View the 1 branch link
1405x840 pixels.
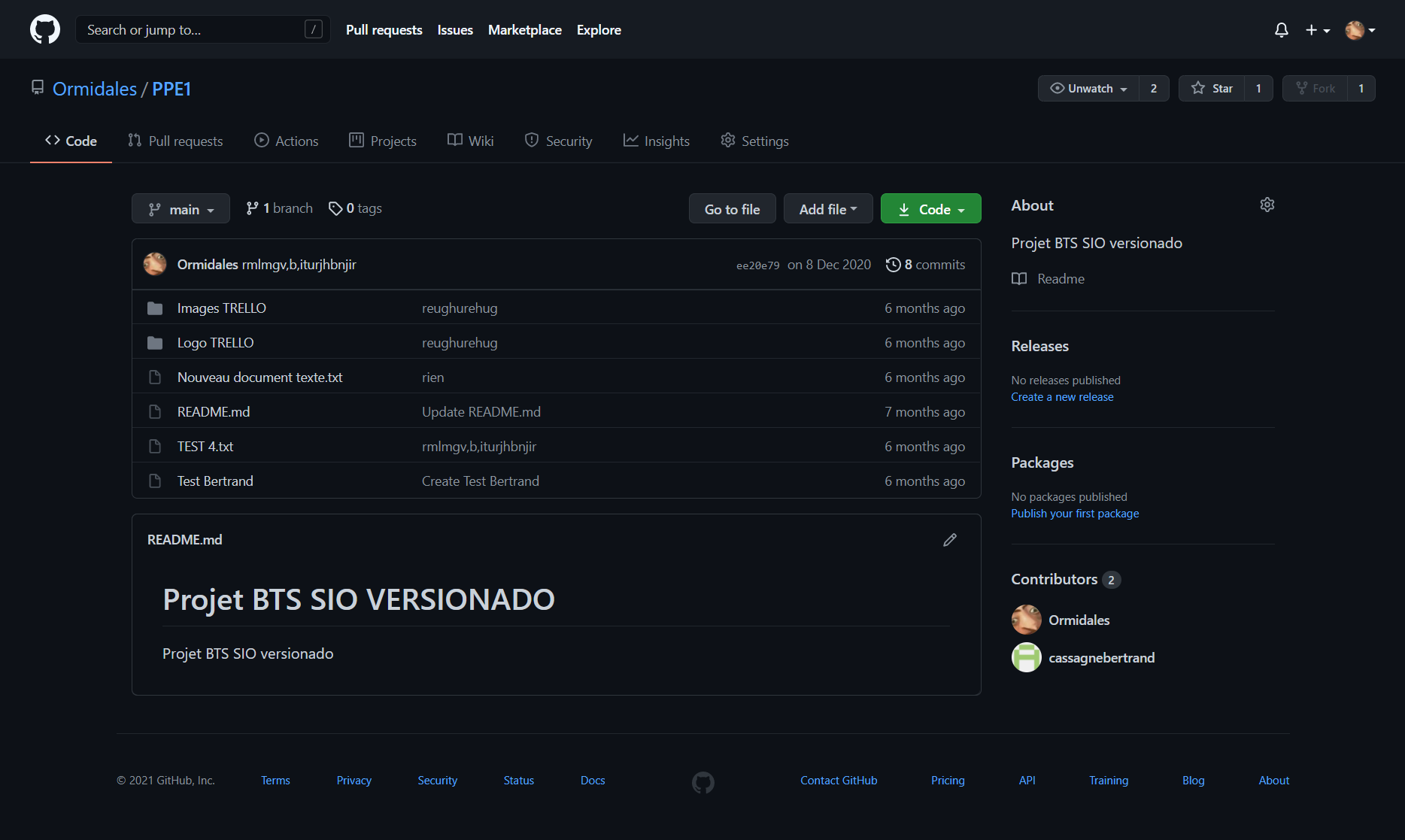(x=279, y=208)
